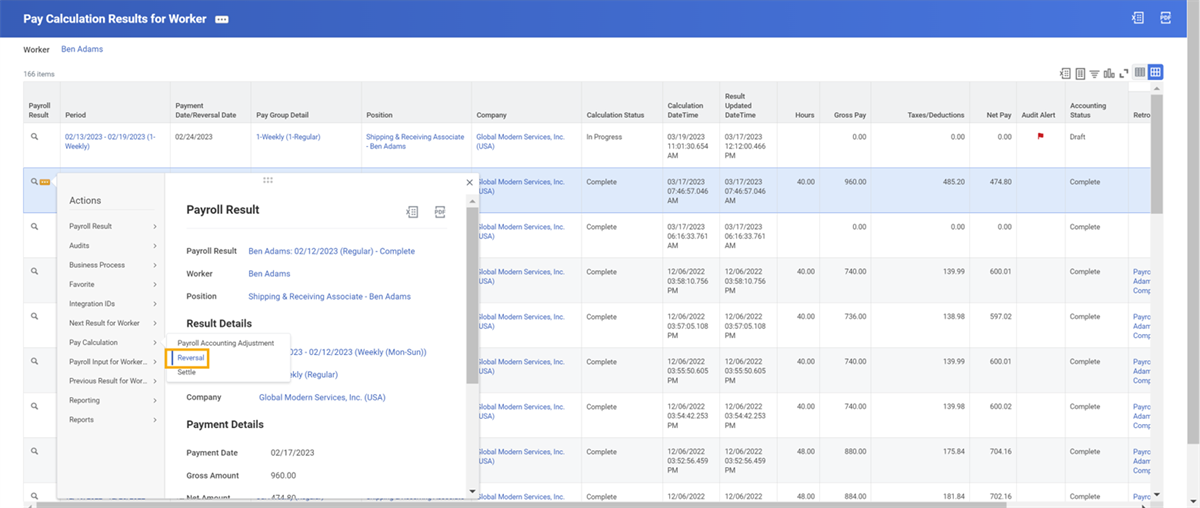Viewport: 1200px width, 508px height.
Task: Close the Payroll Result popup
Action: click(x=470, y=182)
